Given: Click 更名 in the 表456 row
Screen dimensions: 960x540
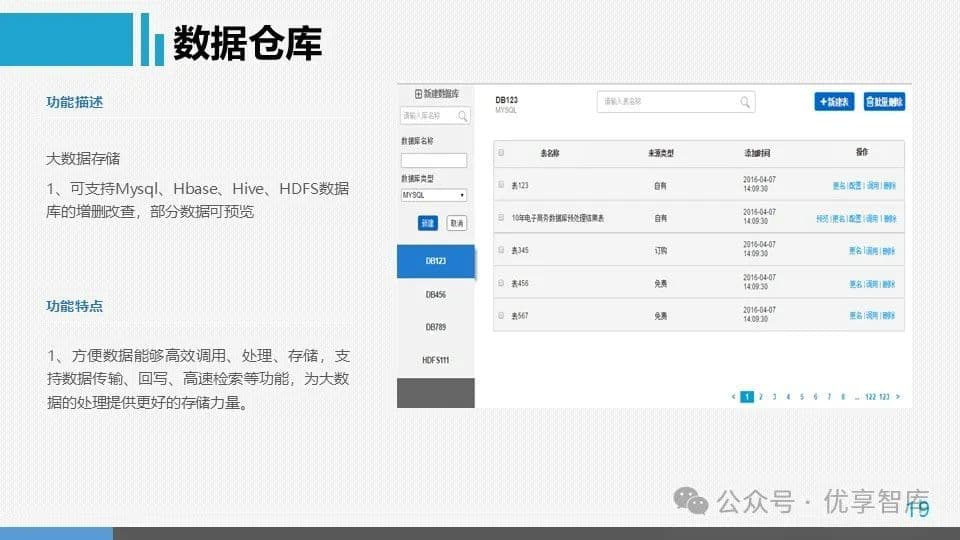Looking at the screenshot, I should tap(855, 284).
